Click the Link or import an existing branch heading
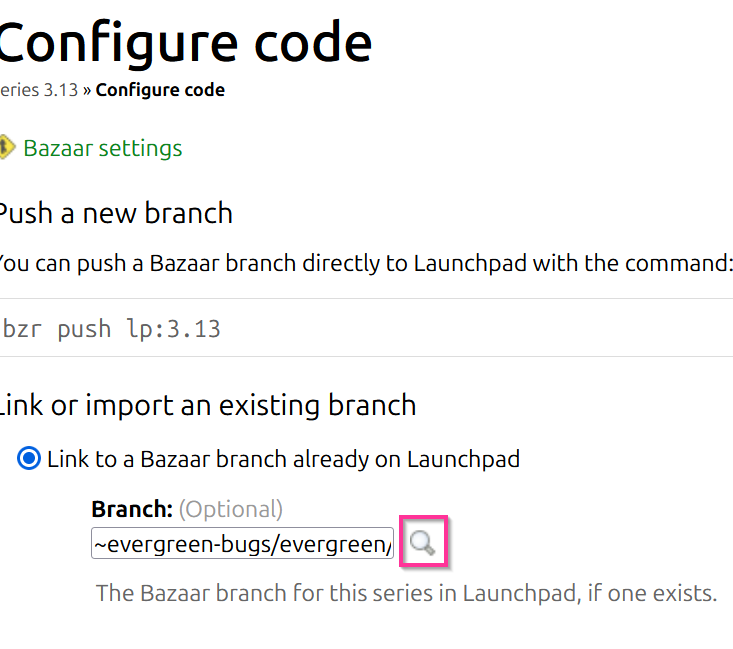The width and height of the screenshot is (733, 649). pyautogui.click(x=206, y=405)
